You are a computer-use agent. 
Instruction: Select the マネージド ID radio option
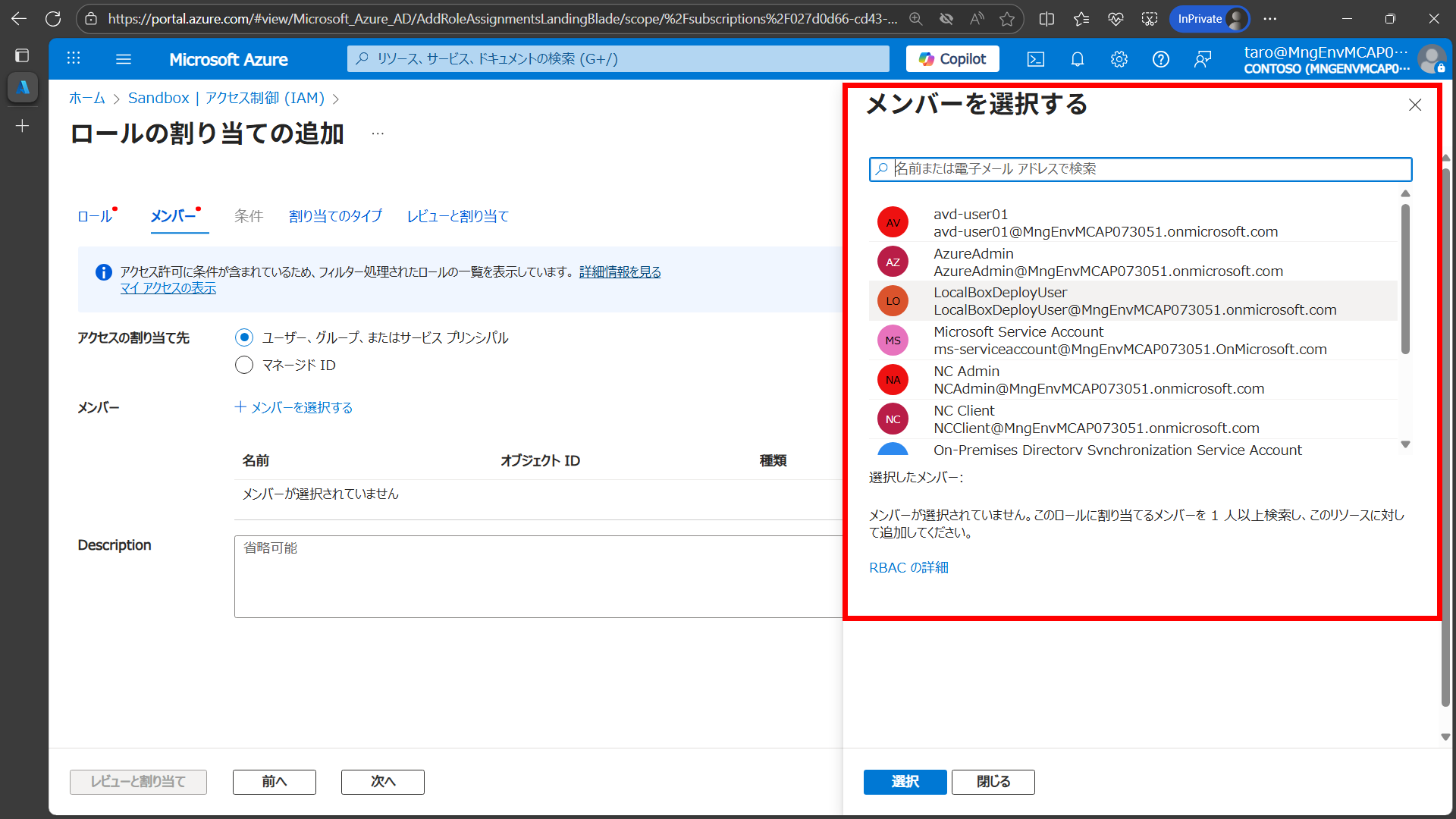(x=244, y=366)
